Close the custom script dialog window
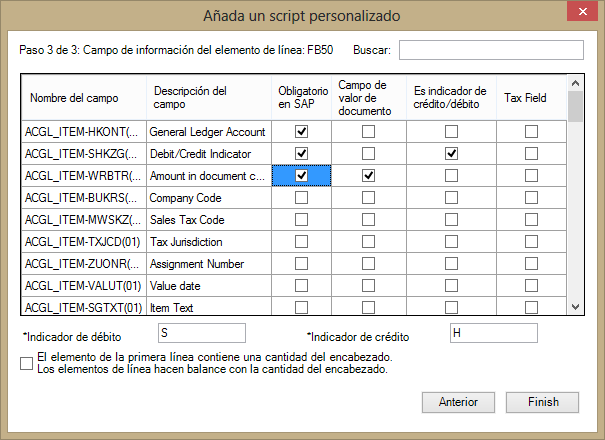The width and height of the screenshot is (605, 440). (x=582, y=12)
